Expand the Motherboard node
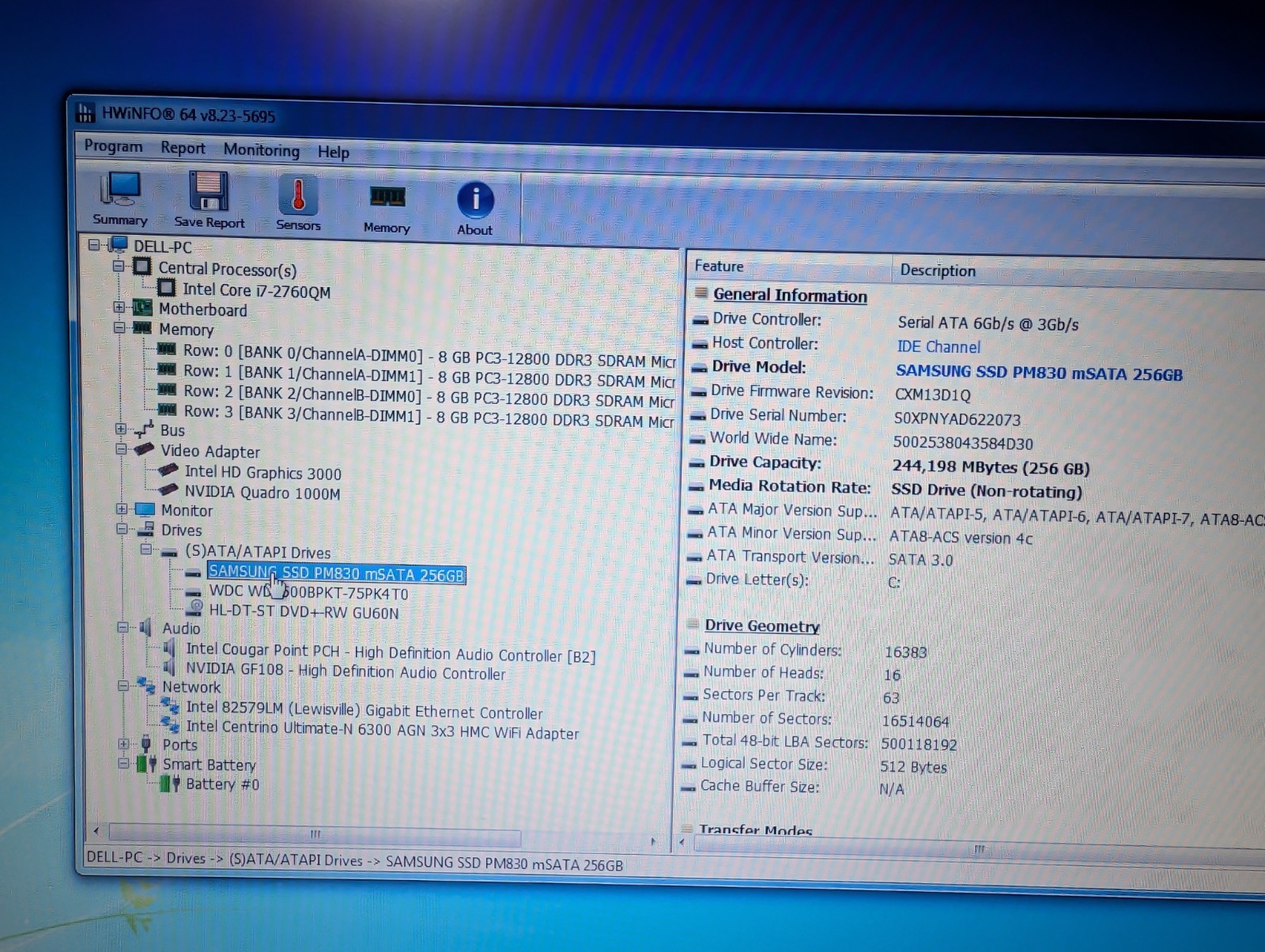This screenshot has width=1265, height=952. 119,307
